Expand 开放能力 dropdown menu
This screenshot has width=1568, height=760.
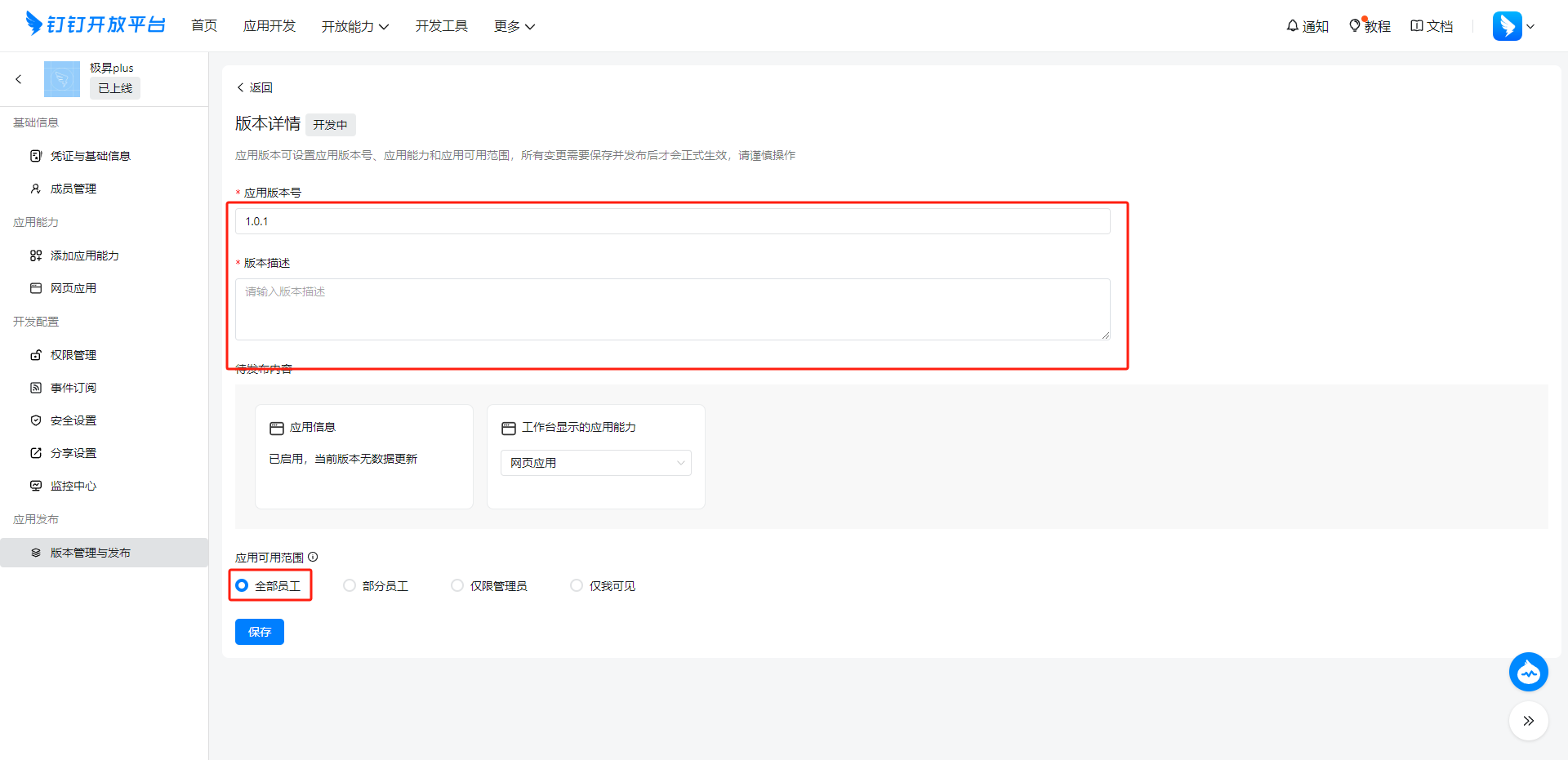tap(355, 26)
